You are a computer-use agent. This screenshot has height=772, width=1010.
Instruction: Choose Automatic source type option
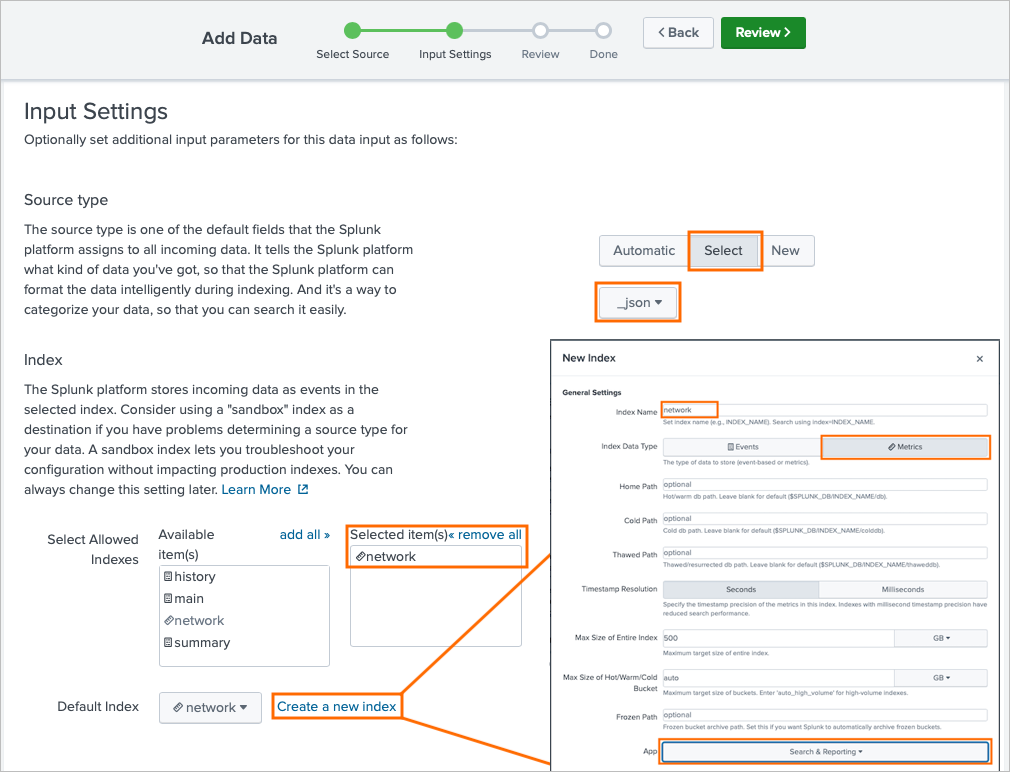[644, 250]
